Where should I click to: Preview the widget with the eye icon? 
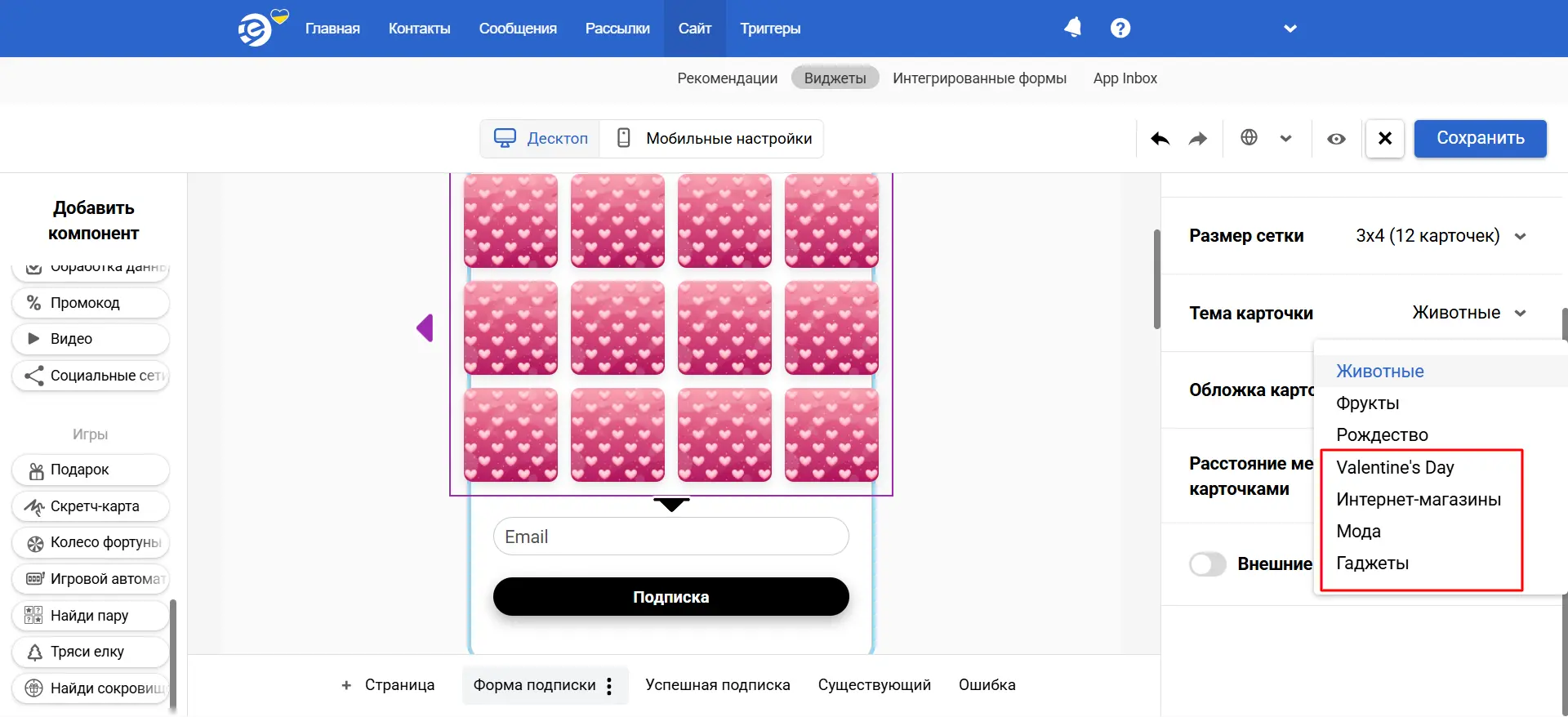click(x=1336, y=139)
